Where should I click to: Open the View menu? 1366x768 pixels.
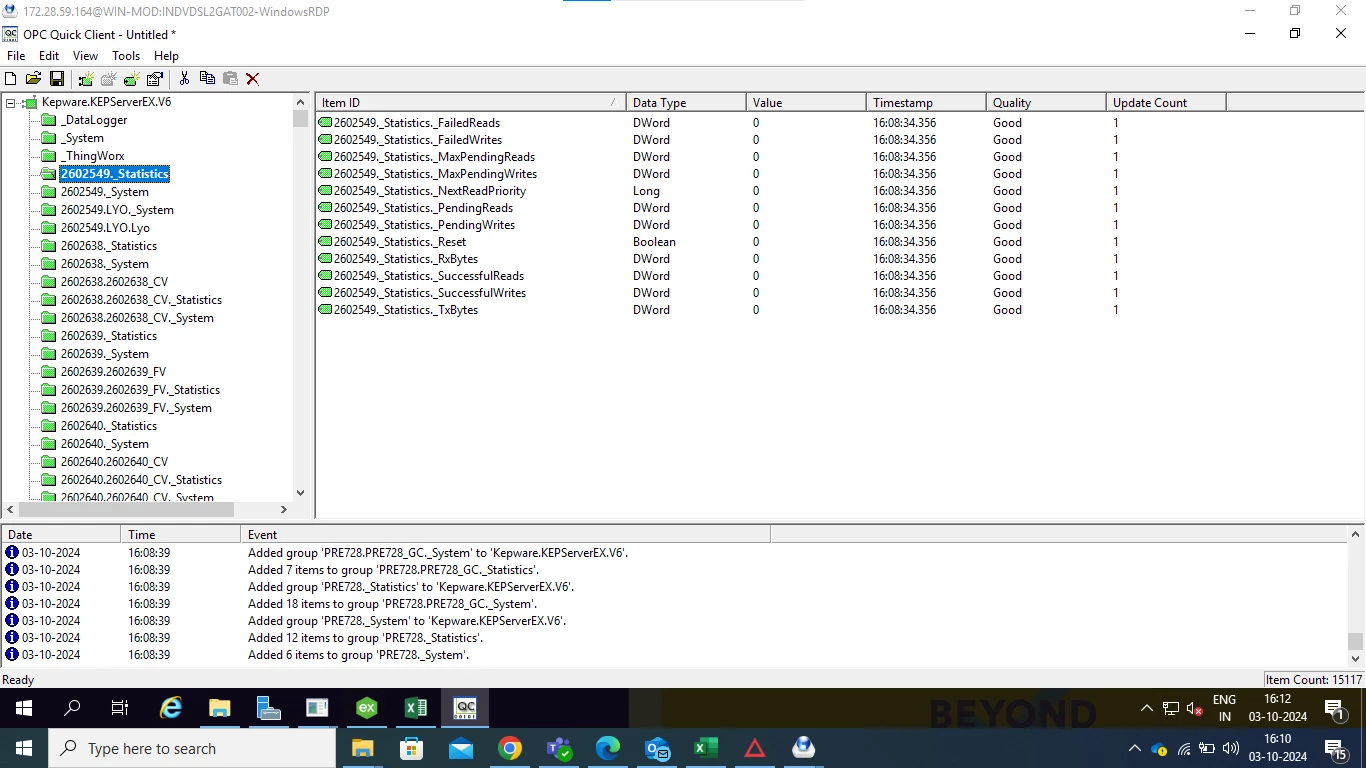(85, 56)
